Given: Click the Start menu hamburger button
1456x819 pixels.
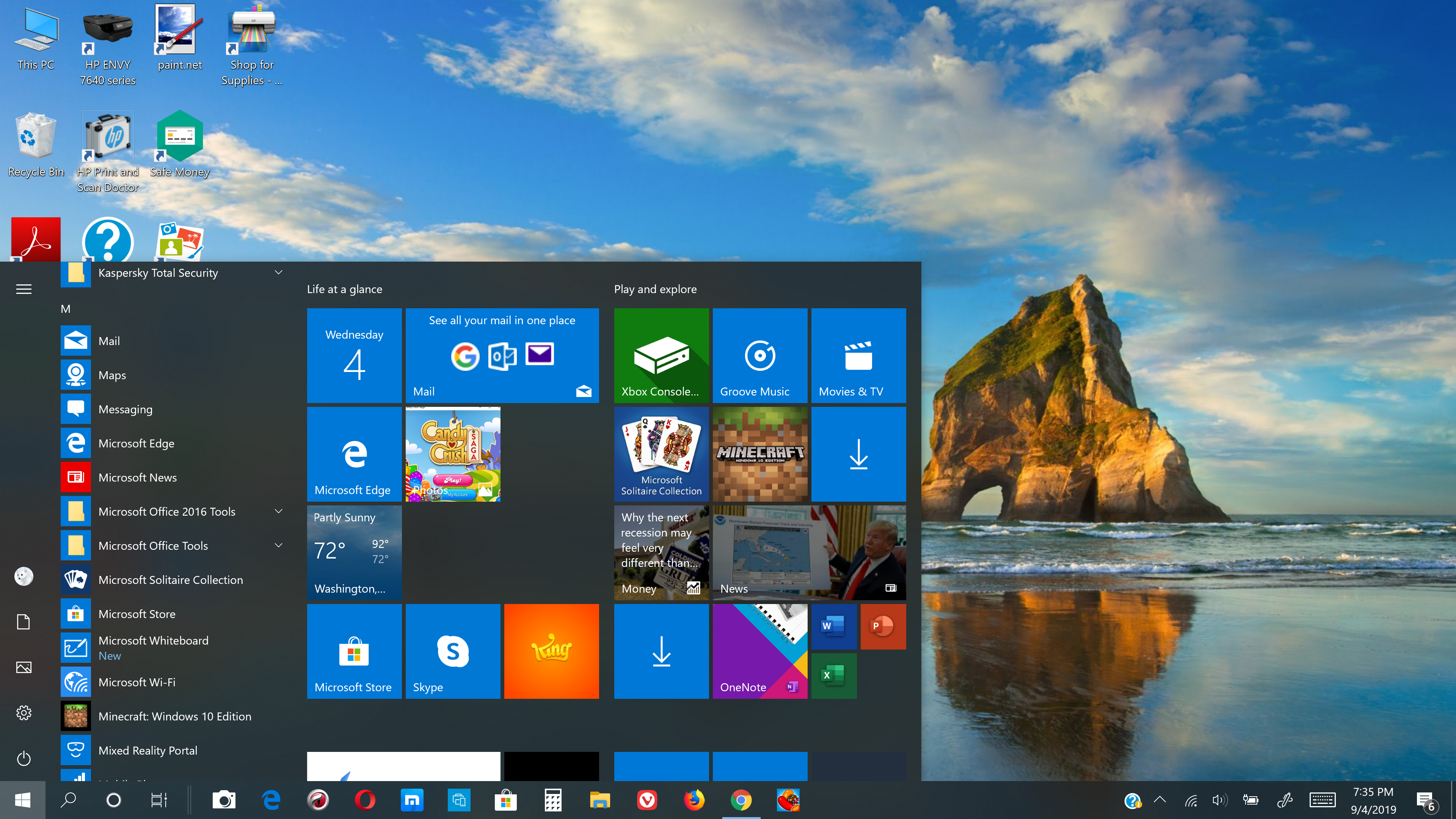Looking at the screenshot, I should [x=24, y=289].
